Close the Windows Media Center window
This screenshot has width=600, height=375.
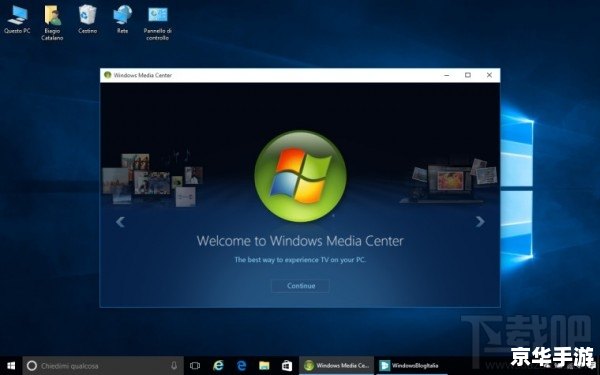pos(489,75)
